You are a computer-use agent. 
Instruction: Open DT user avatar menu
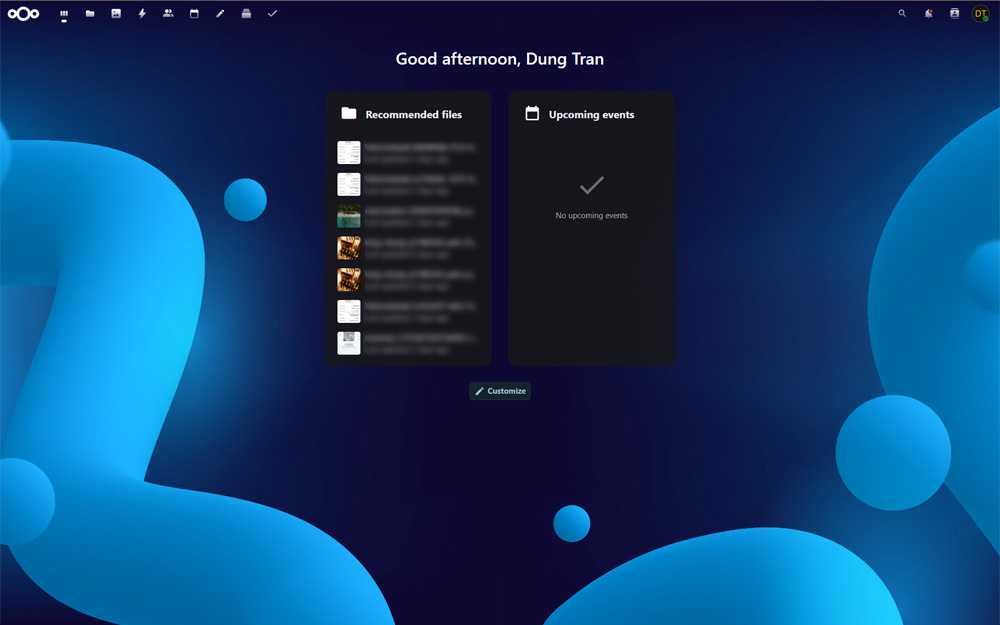tap(981, 13)
